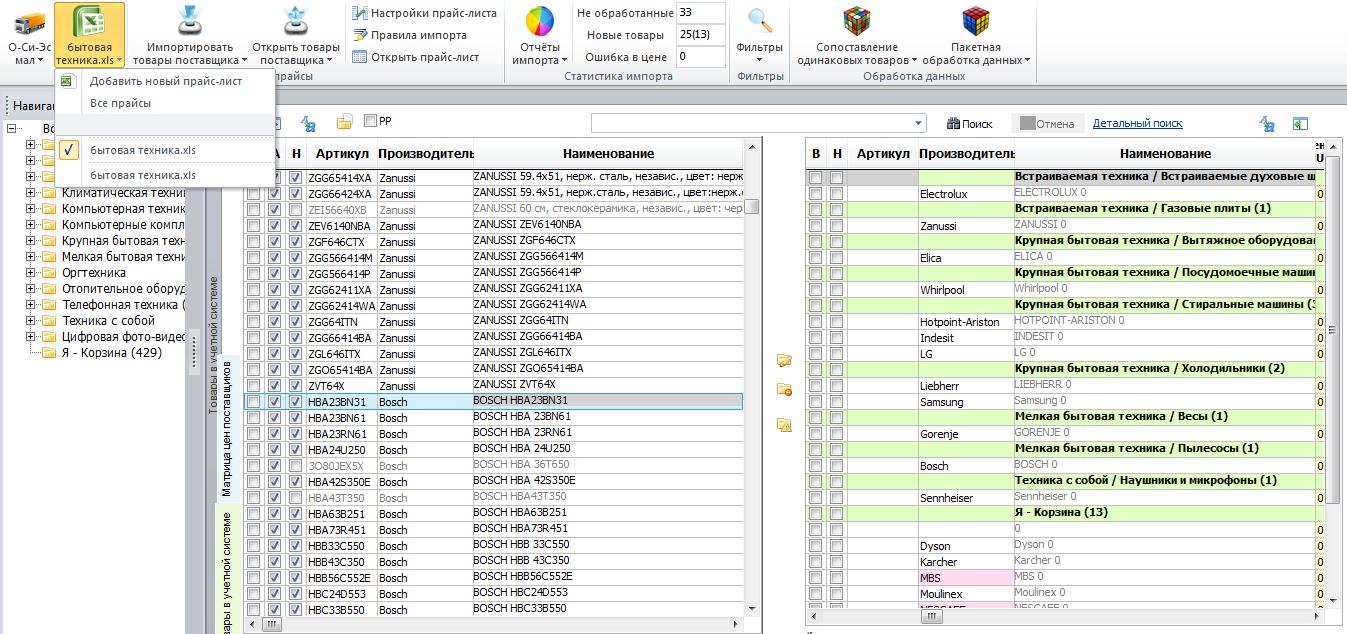Click the sort icon beside the PP checkbox

[x=308, y=123]
